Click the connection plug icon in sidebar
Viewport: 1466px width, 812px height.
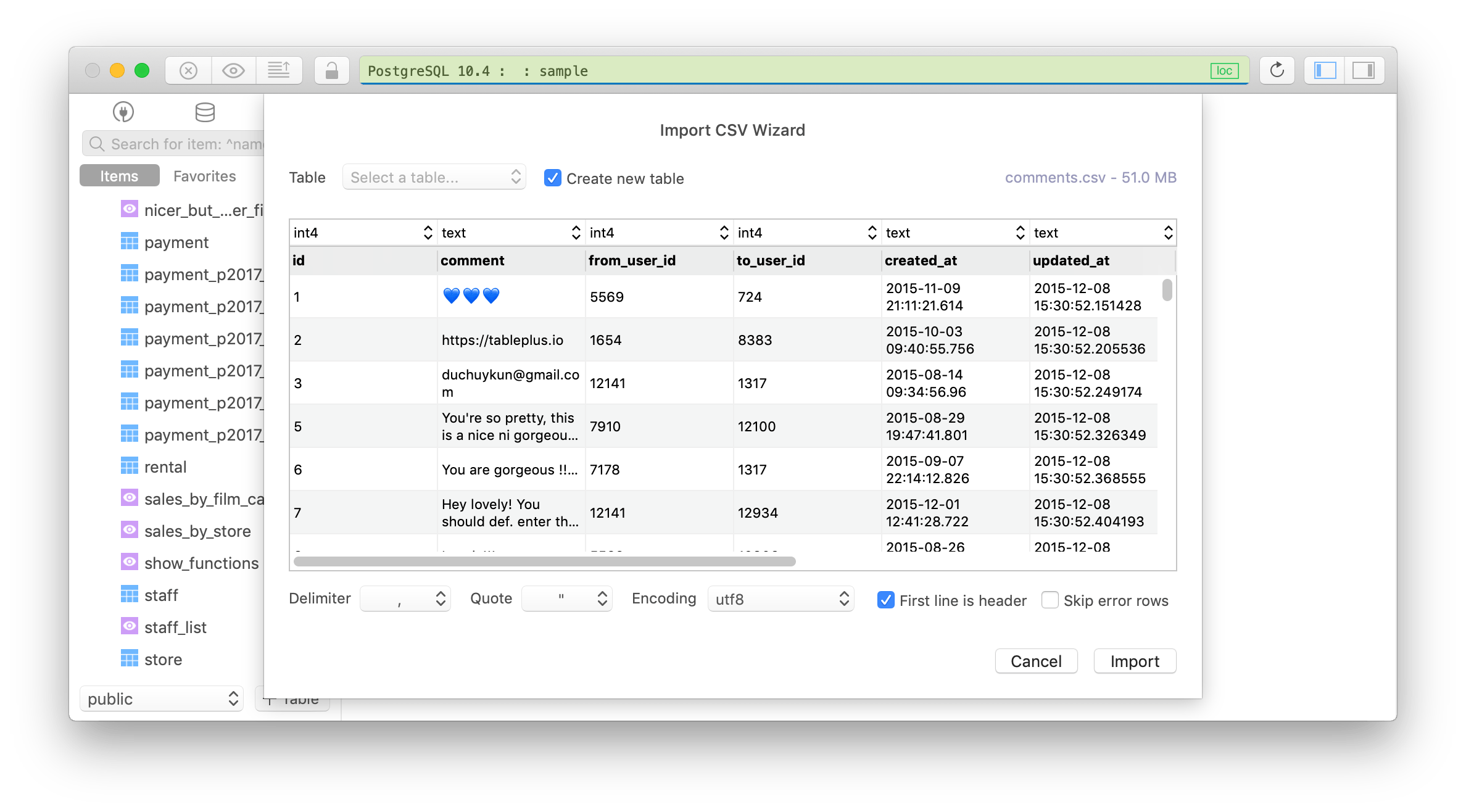click(123, 112)
